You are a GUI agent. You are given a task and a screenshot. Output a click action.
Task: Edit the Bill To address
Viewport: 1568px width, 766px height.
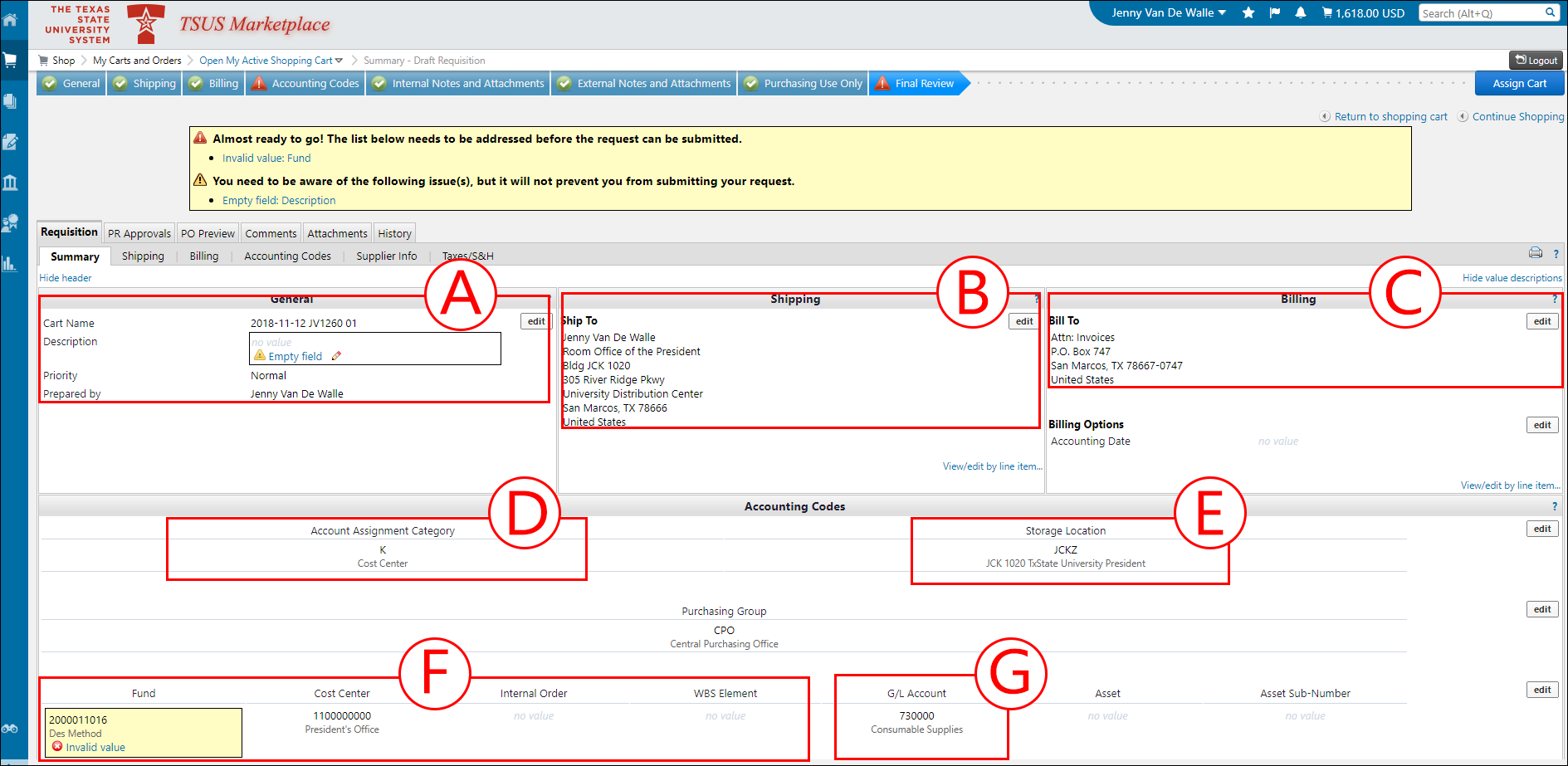pos(1542,321)
